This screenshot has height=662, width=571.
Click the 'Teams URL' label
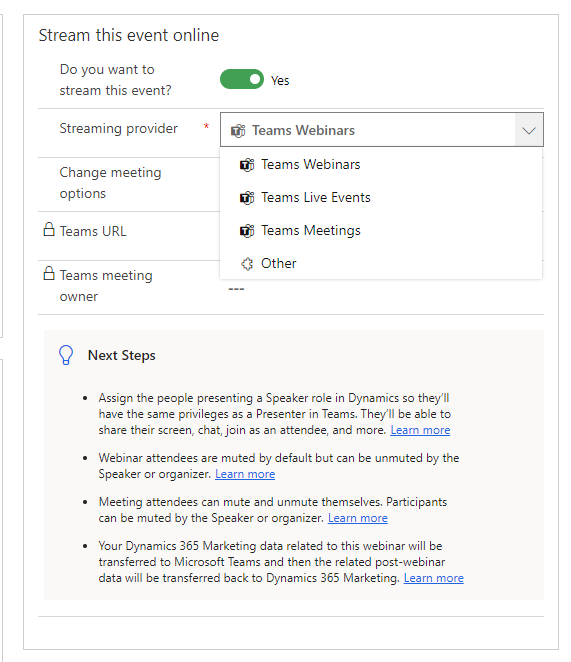pos(93,231)
